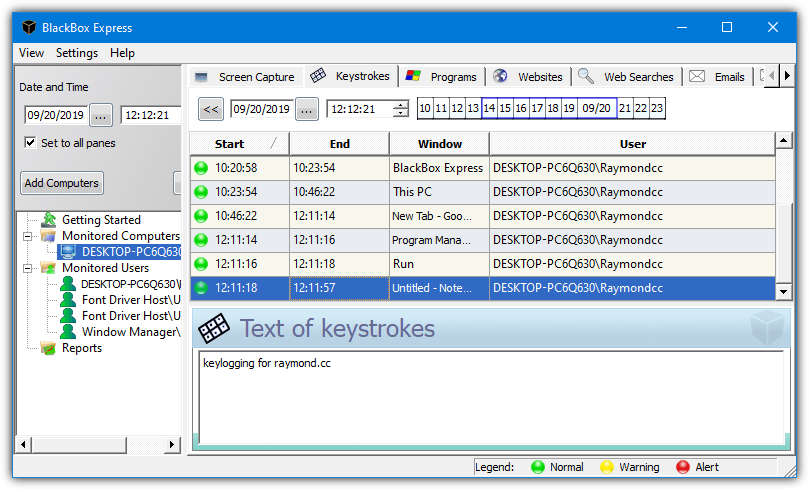Collapse the Monitored Users tree node
This screenshot has width=809, height=489.
[28, 268]
